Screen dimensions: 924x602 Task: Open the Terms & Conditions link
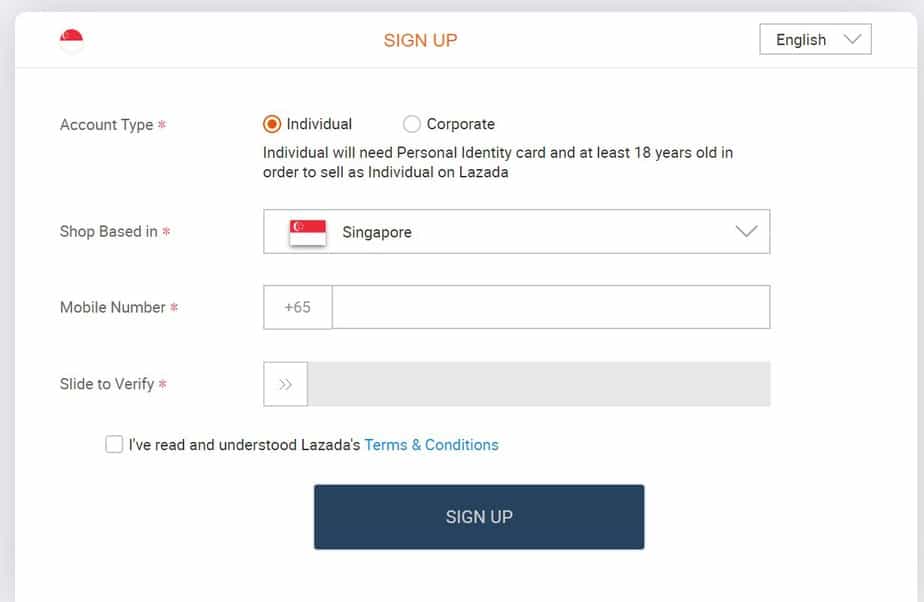(x=431, y=444)
